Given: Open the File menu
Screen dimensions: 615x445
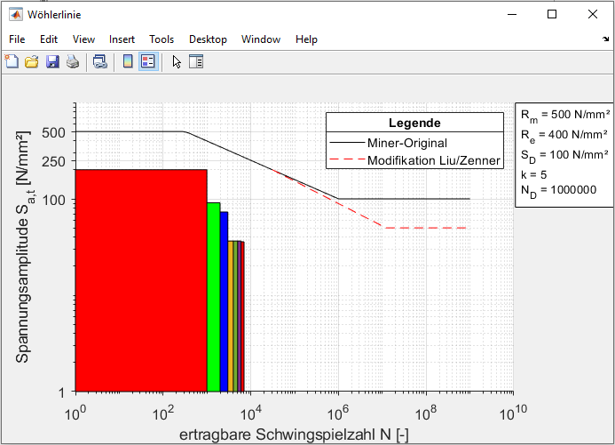Looking at the screenshot, I should (17, 39).
